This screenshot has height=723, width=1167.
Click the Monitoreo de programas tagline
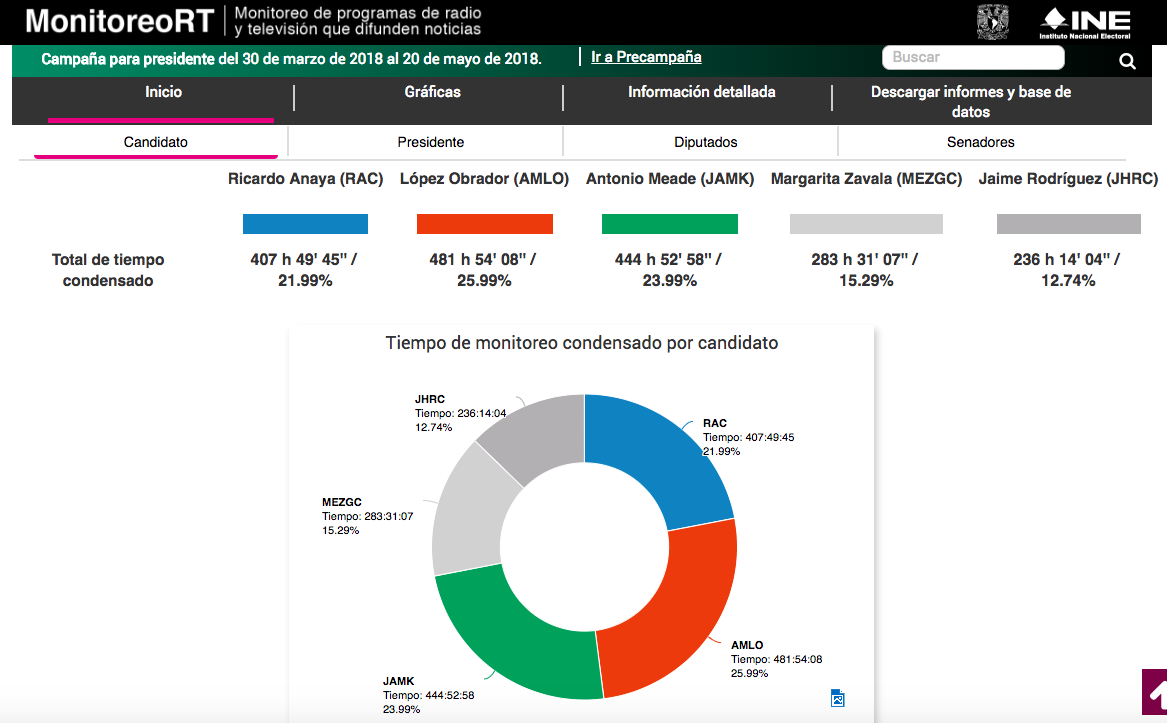(x=358, y=21)
